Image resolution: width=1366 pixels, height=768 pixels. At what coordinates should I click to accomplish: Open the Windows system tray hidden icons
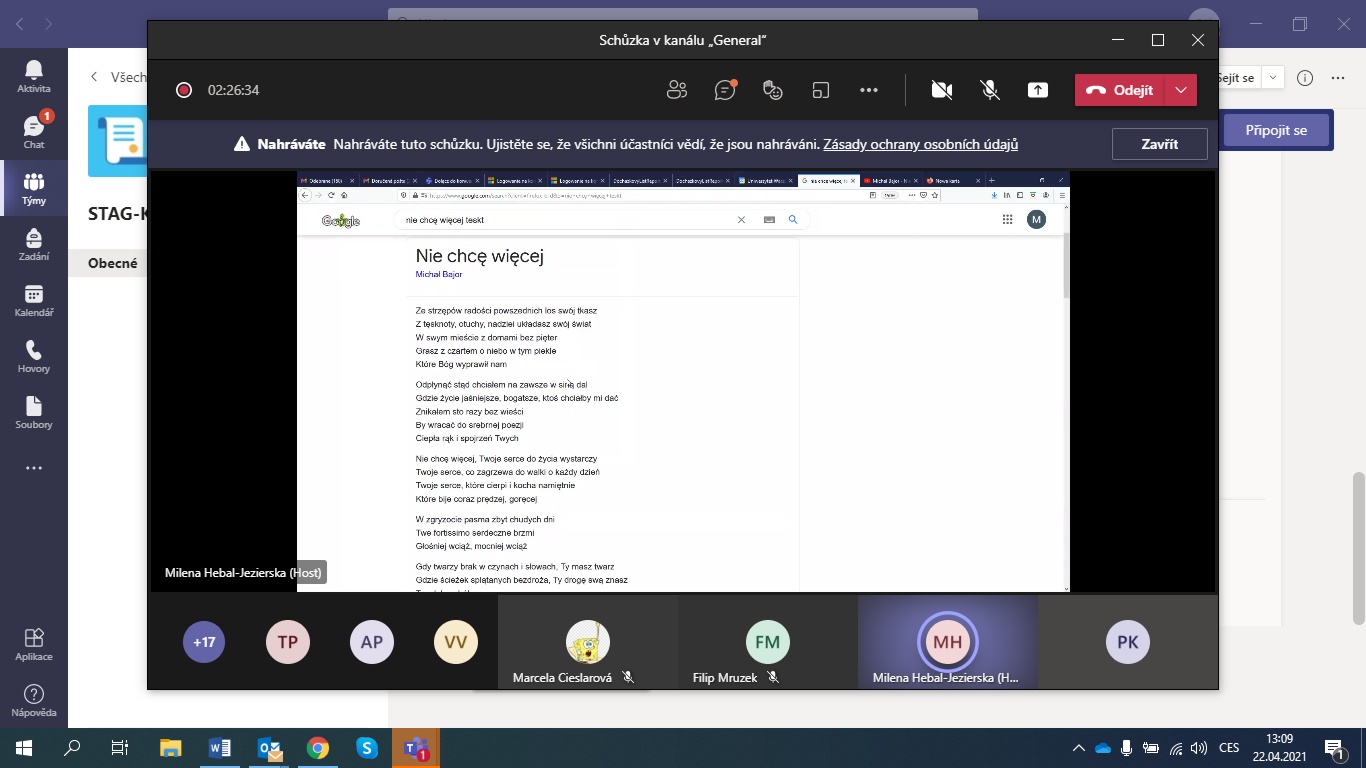1078,748
